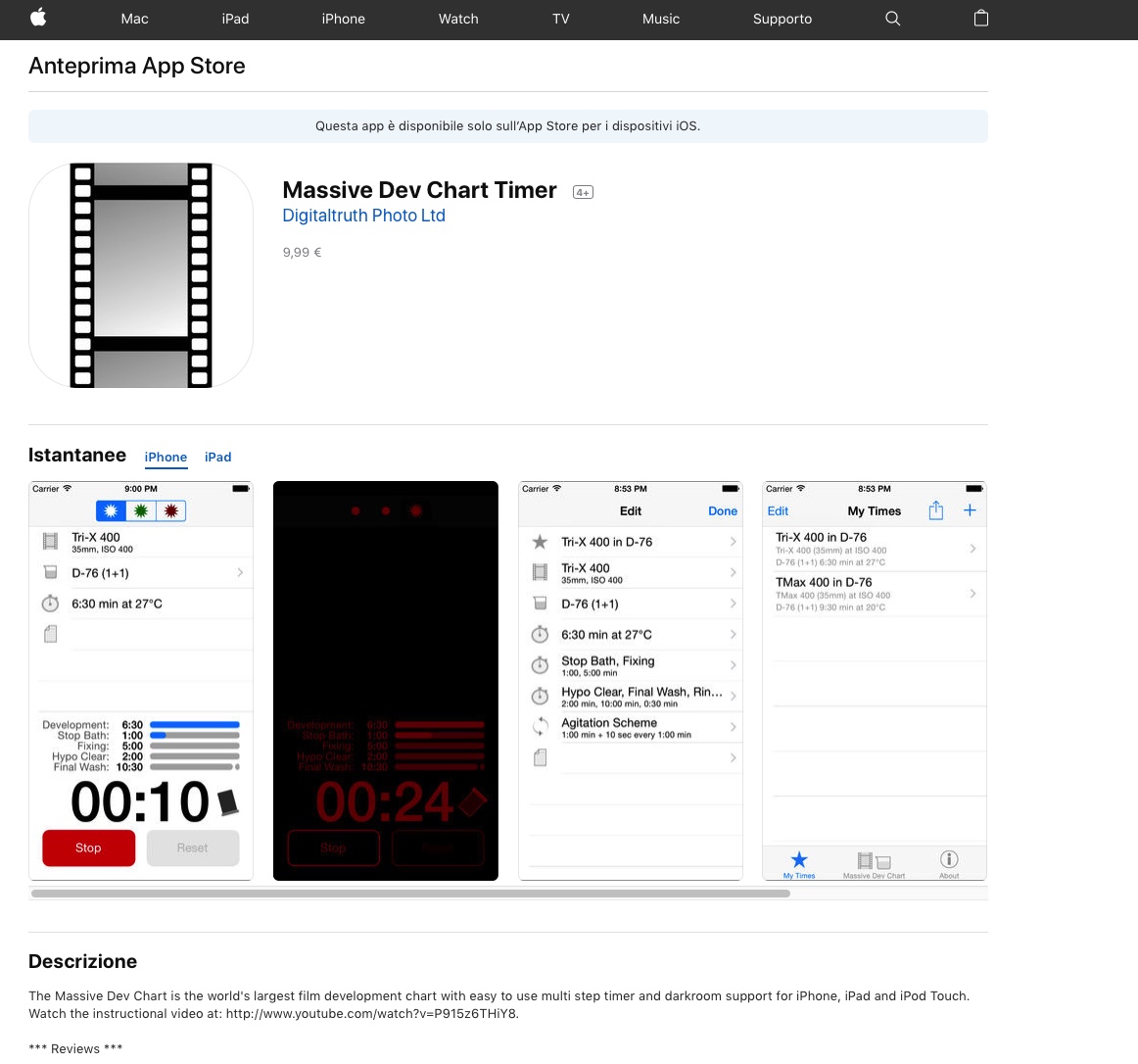Screen dimensions: 1138x1064
Task: Expand the Tri-X 400 in D-76 chevron in the Edit screen
Action: coord(733,542)
